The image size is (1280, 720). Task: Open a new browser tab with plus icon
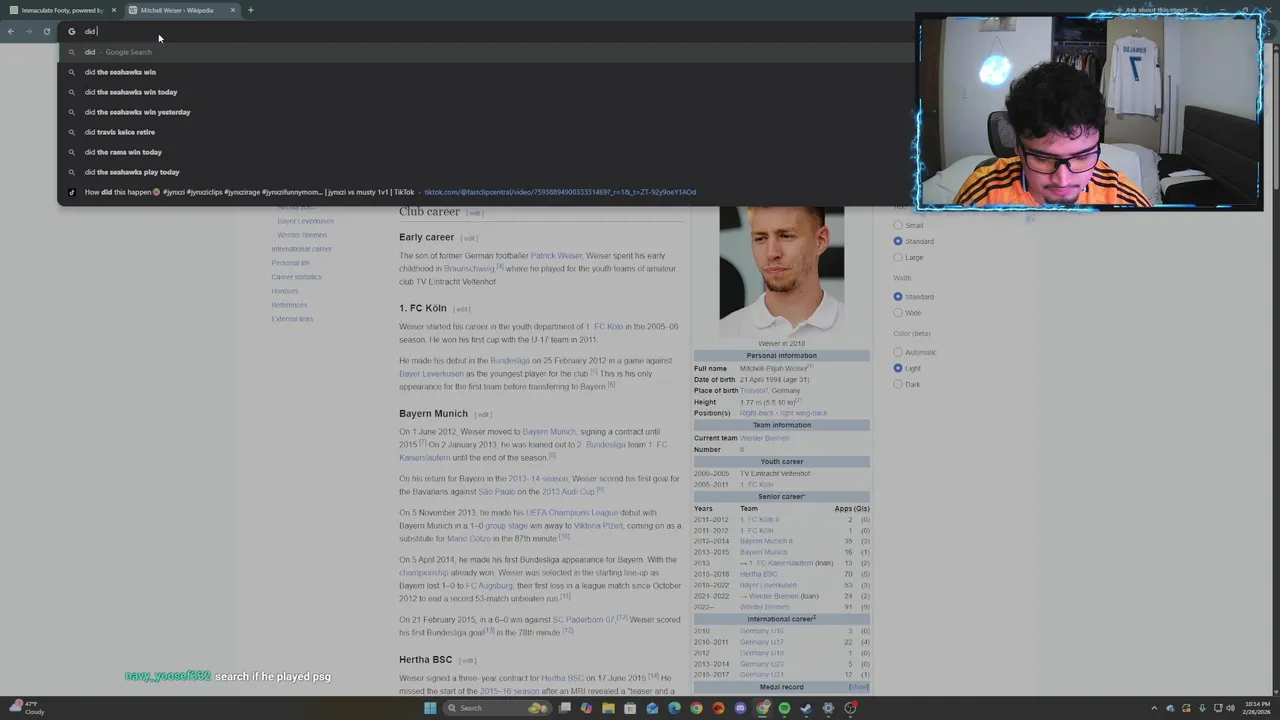[250, 10]
